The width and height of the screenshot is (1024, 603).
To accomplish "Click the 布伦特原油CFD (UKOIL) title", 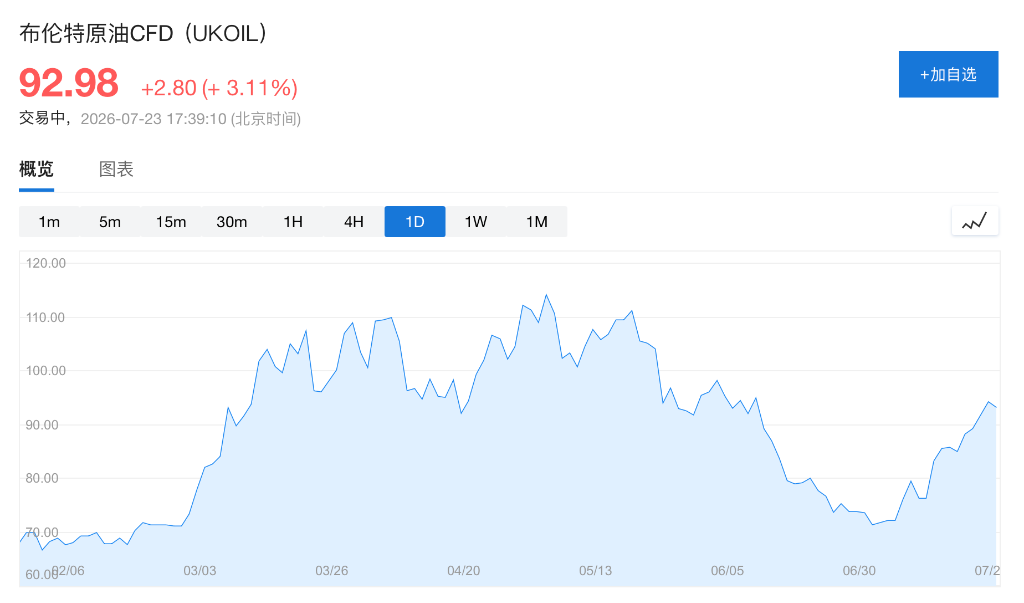I will (x=143, y=33).
